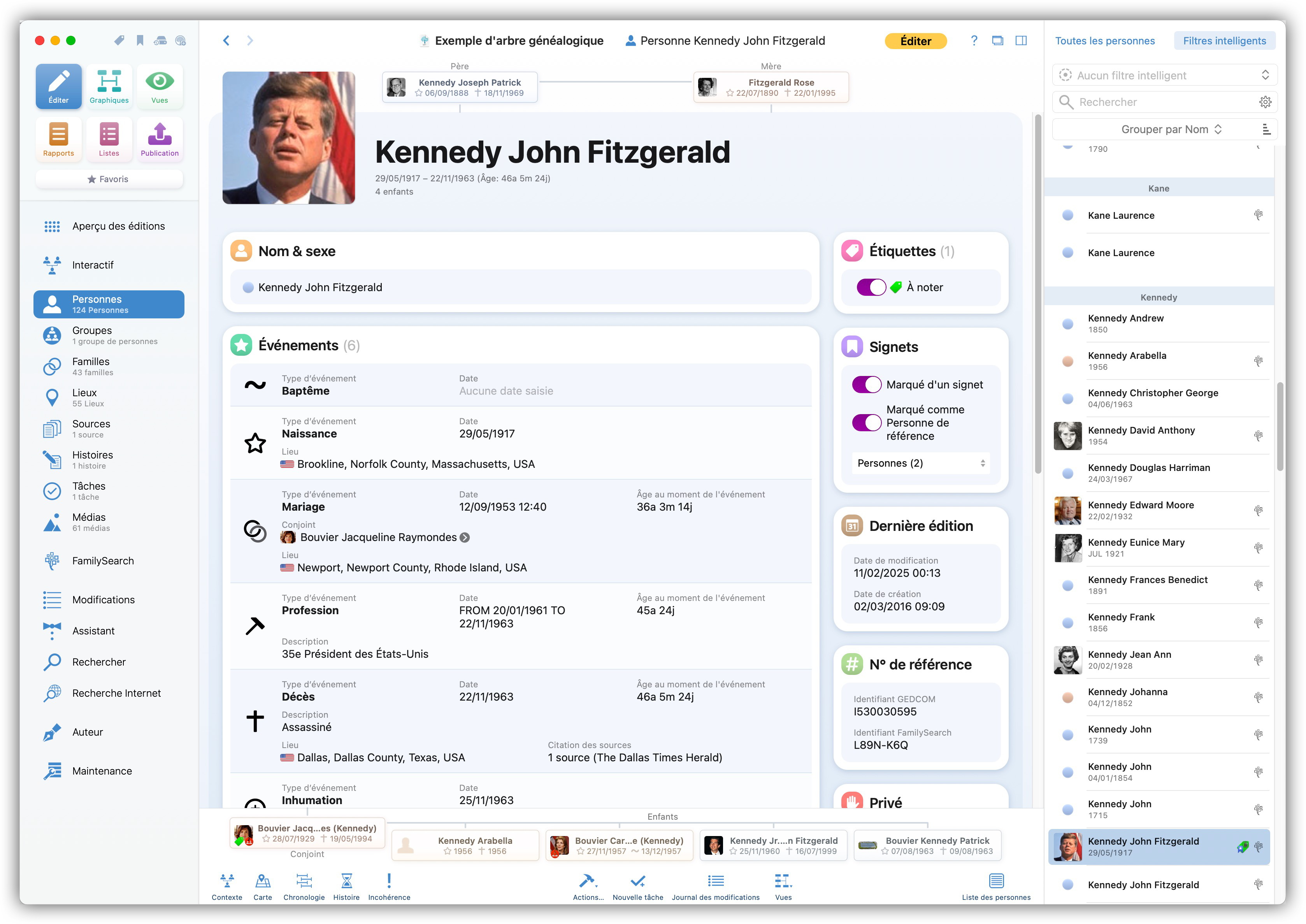Show the Liste des personnes
The height and width of the screenshot is (924, 1306).
click(x=996, y=887)
